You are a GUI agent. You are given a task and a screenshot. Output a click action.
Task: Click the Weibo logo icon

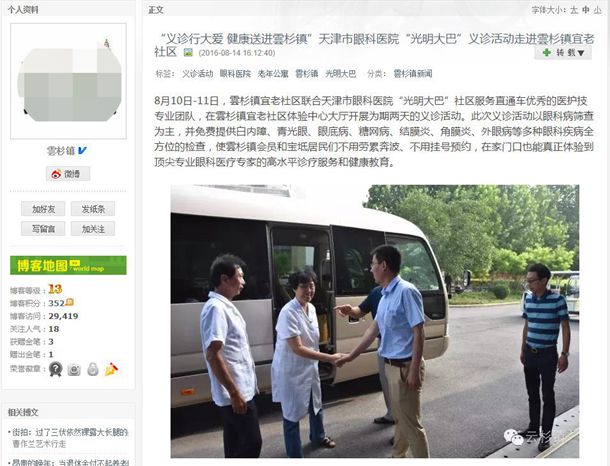point(57,174)
